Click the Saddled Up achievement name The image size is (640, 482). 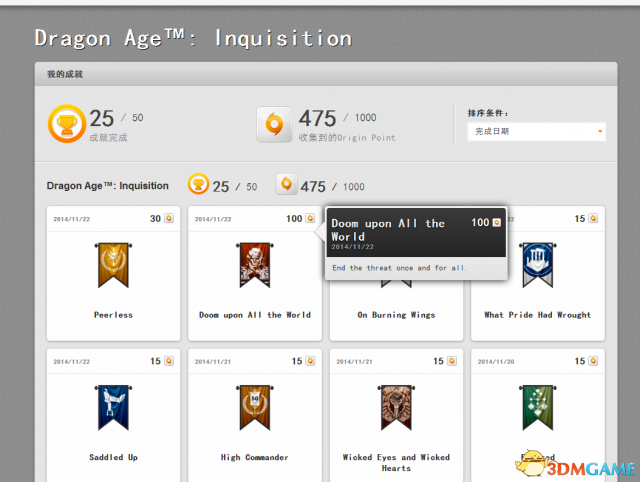pyautogui.click(x=113, y=457)
